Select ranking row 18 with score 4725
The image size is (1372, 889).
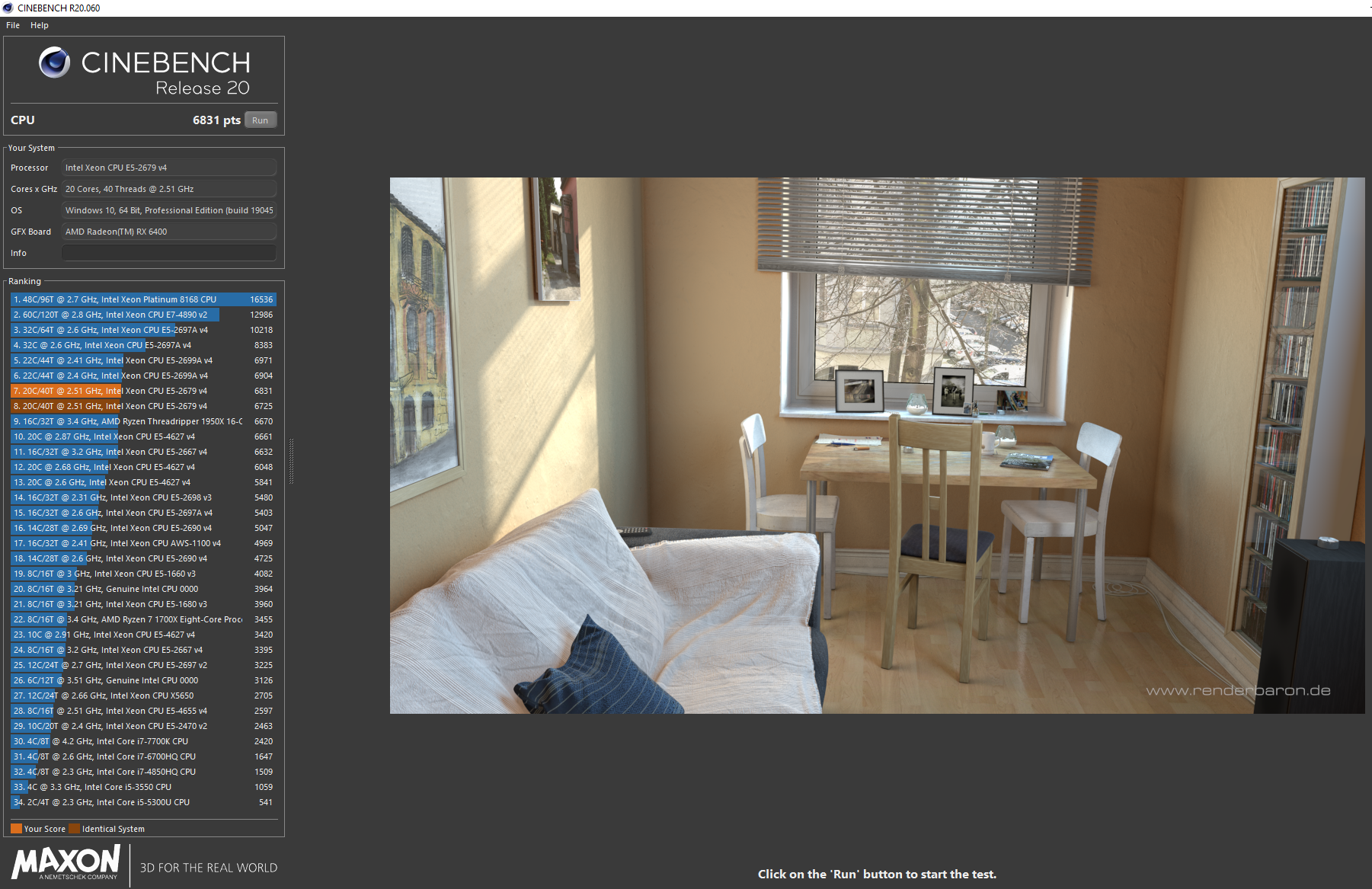click(143, 558)
